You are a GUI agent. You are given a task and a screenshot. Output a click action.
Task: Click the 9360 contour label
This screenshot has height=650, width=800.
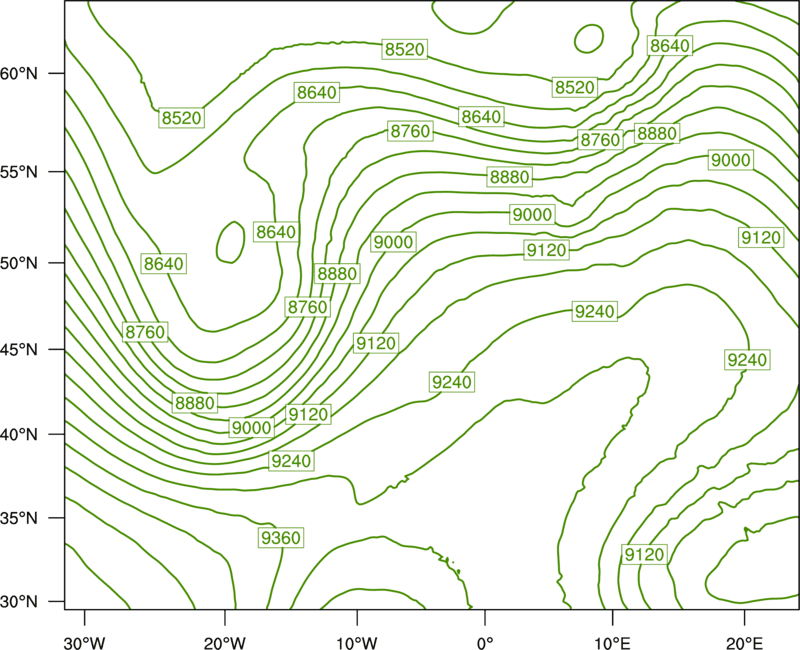pos(281,538)
